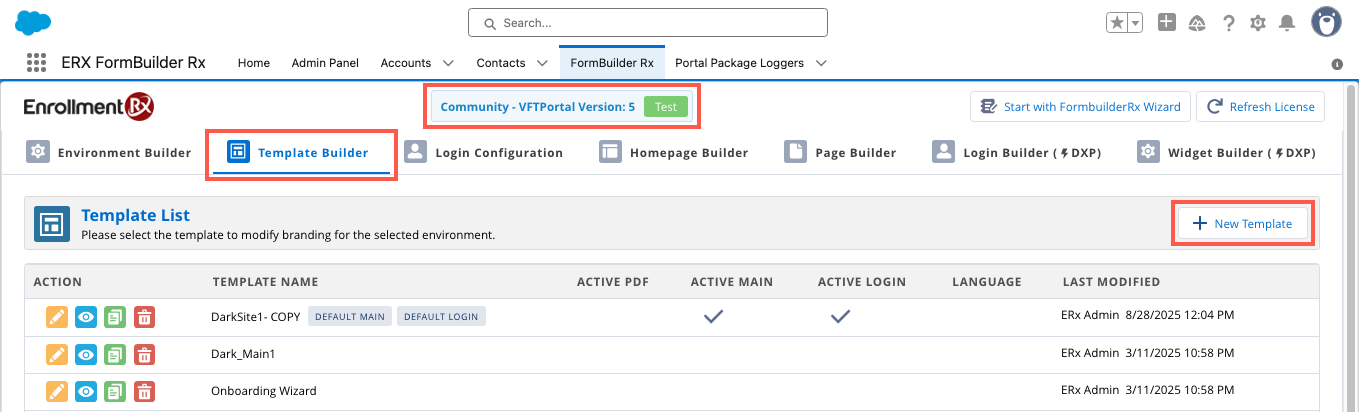
Task: Switch to the Page Builder tab
Action: [840, 153]
